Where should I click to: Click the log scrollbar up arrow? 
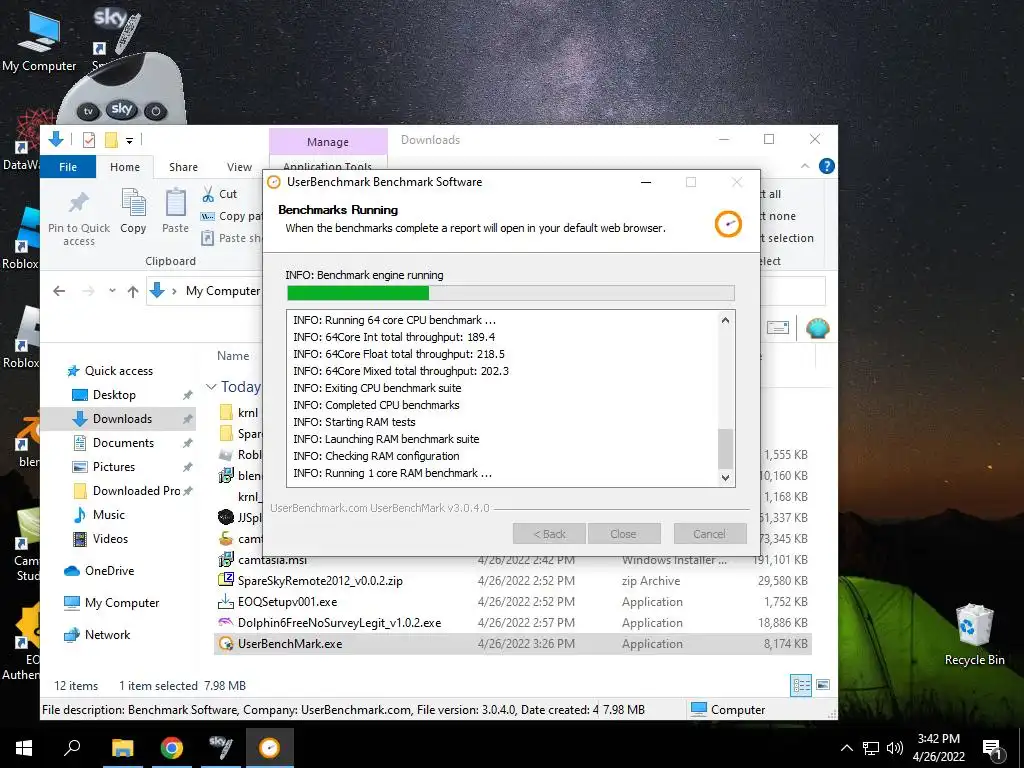coord(725,320)
